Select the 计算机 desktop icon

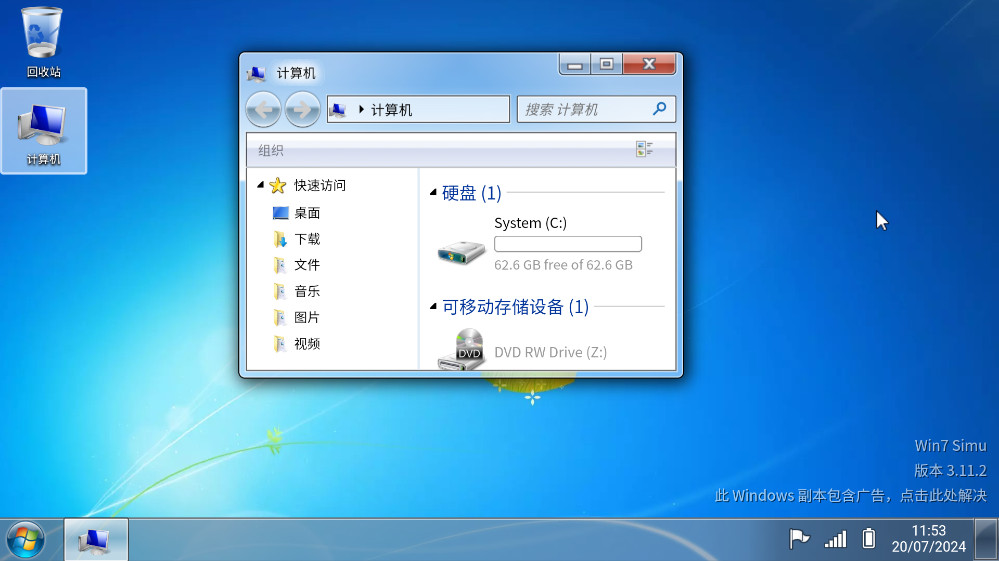pos(43,131)
